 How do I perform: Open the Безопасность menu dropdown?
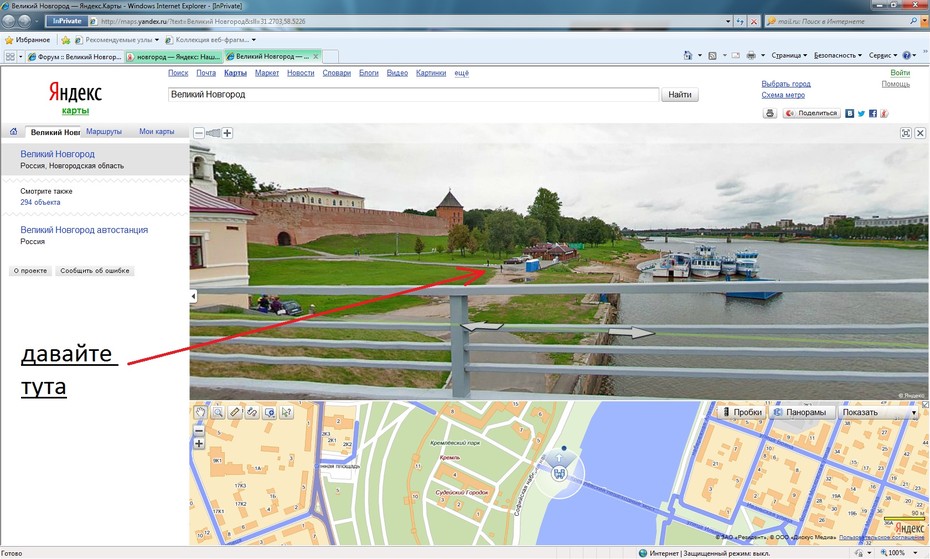click(x=837, y=55)
